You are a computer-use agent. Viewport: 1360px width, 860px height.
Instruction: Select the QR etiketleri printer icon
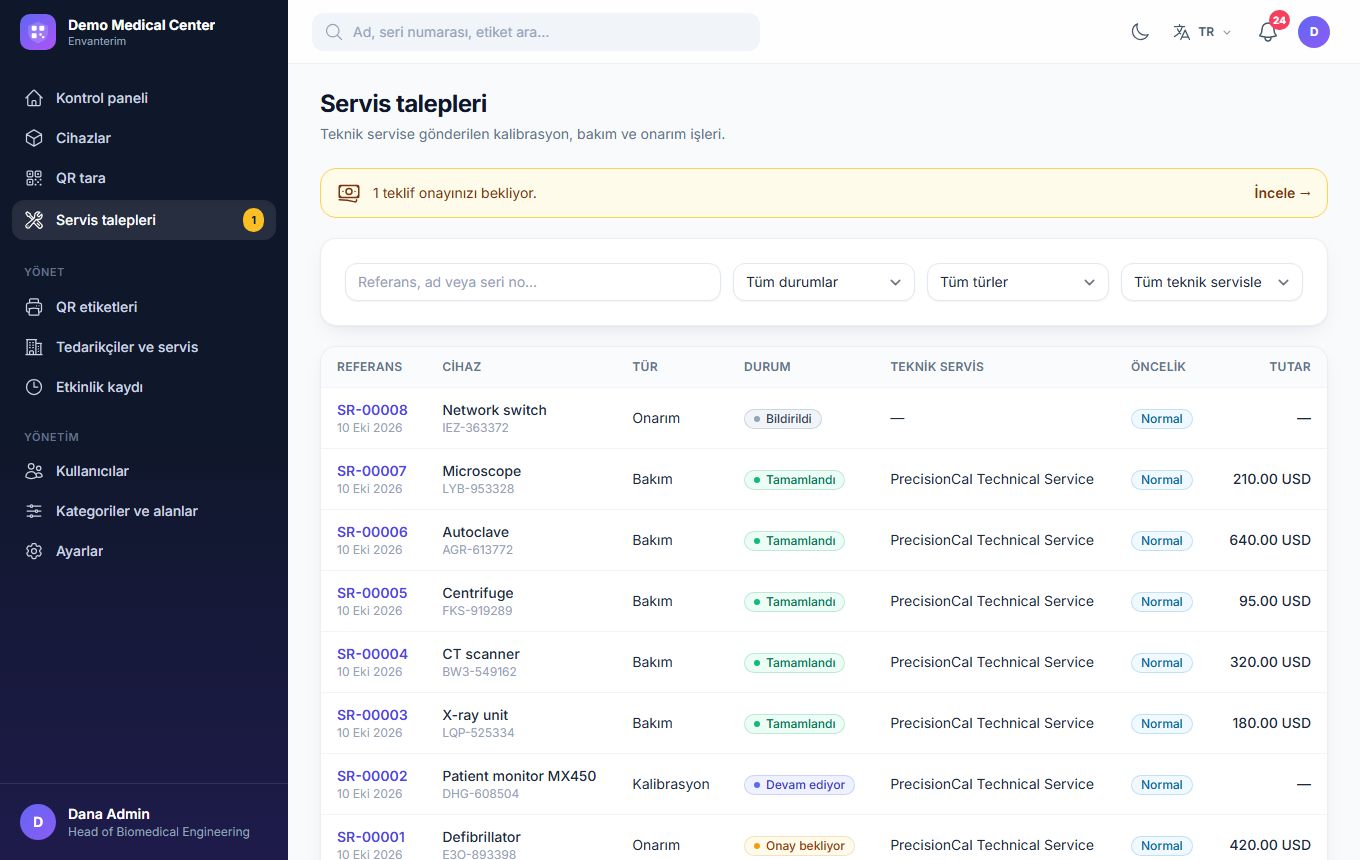click(x=34, y=307)
